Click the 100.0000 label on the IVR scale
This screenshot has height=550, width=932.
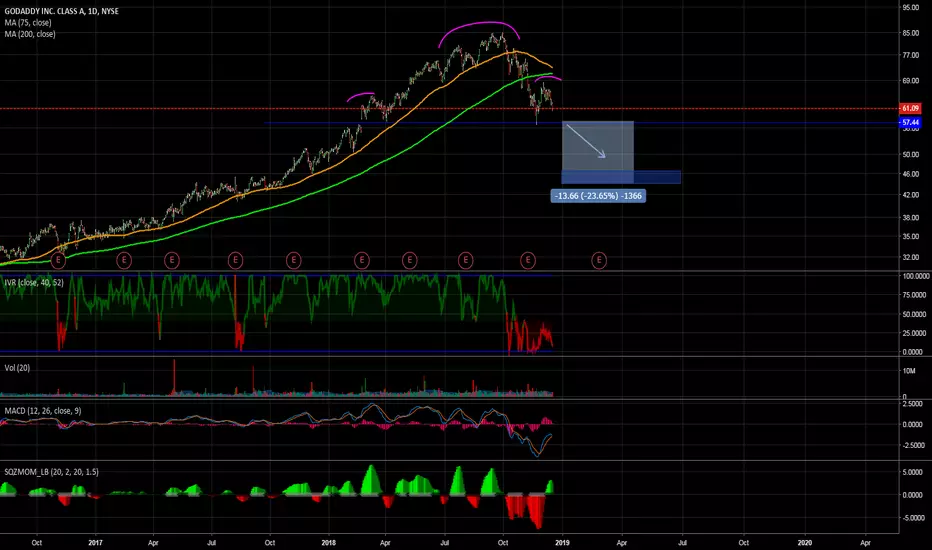[x=916, y=276]
